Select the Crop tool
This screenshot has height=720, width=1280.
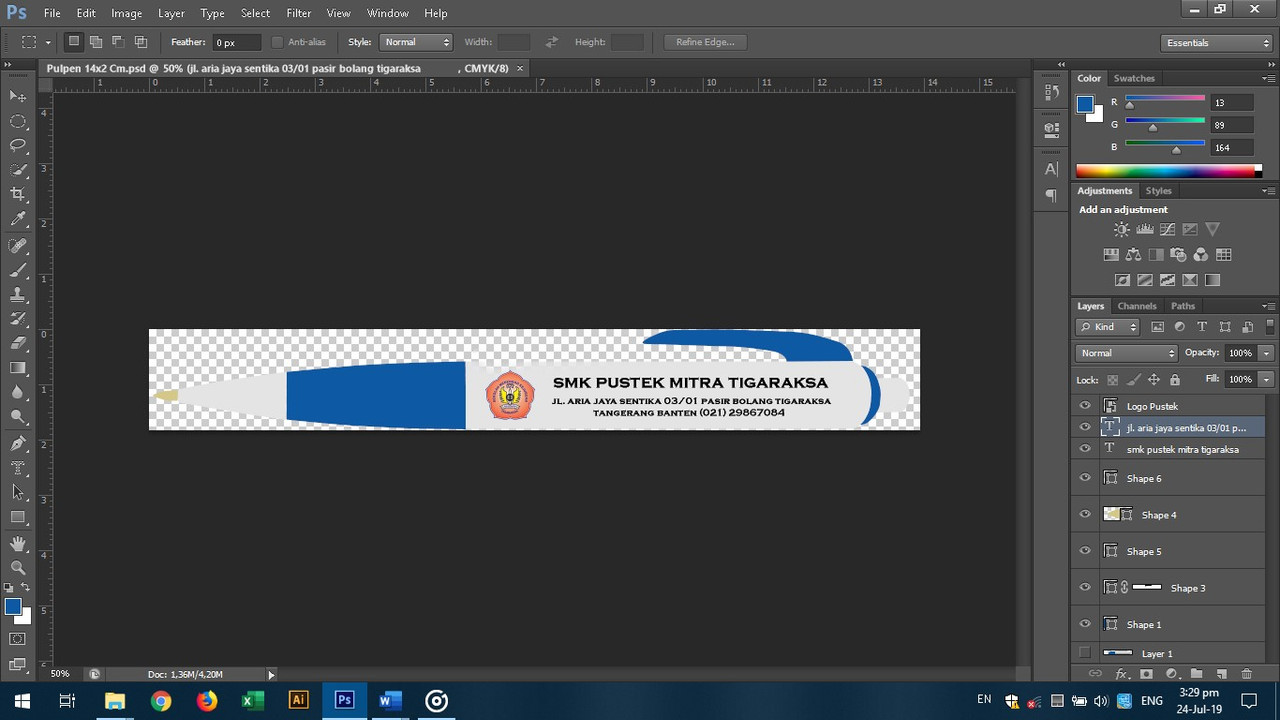tap(18, 194)
